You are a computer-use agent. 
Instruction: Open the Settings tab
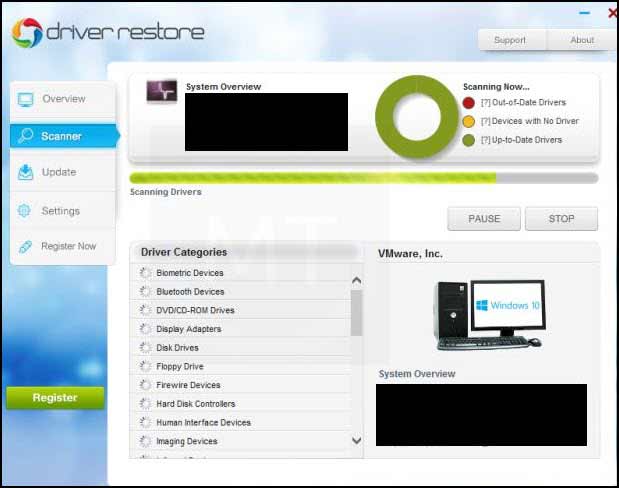[63, 210]
